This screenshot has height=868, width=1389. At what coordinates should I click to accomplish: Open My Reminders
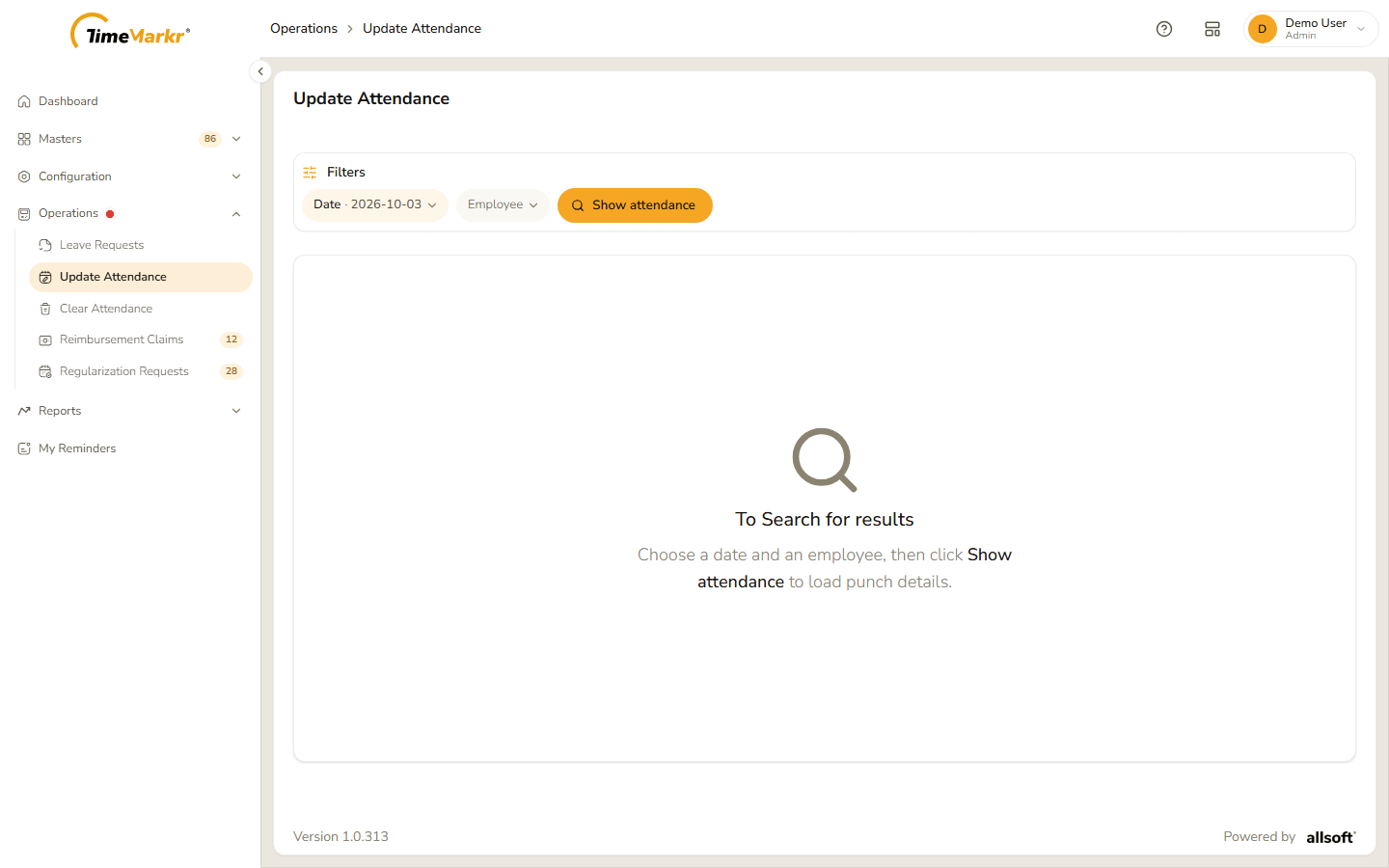point(130,448)
